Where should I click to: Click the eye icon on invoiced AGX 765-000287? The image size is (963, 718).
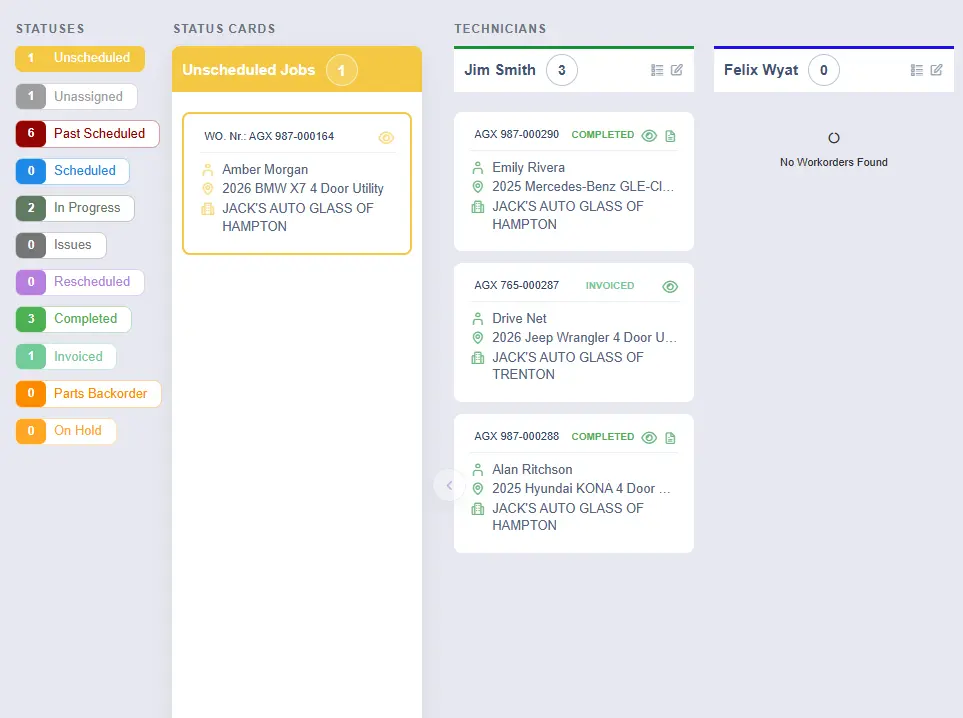tap(670, 287)
